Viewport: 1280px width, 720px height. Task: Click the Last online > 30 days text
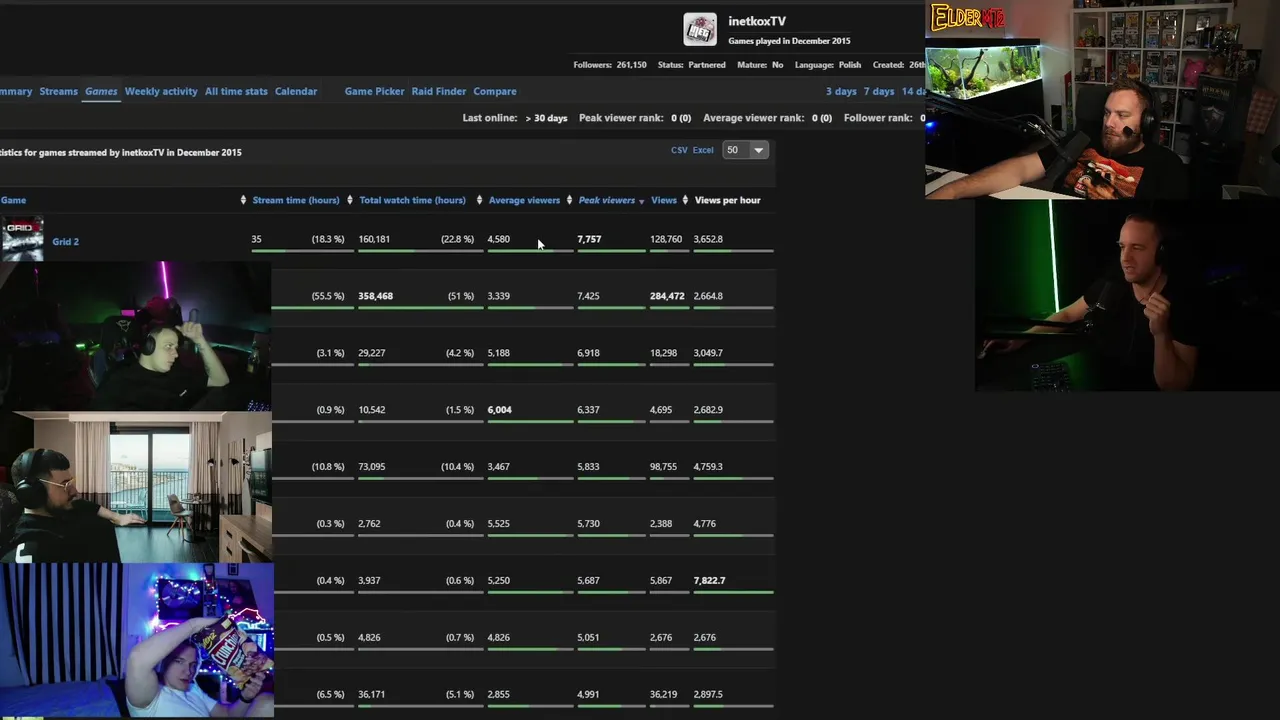(515, 118)
